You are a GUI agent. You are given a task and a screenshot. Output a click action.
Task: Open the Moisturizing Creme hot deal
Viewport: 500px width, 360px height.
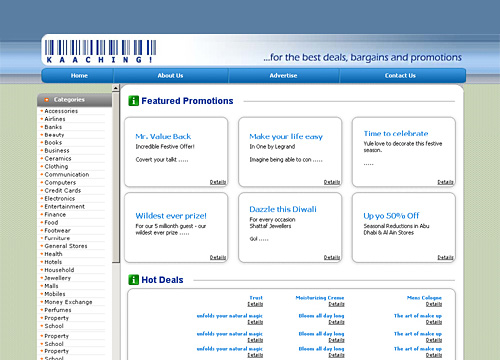click(320, 298)
